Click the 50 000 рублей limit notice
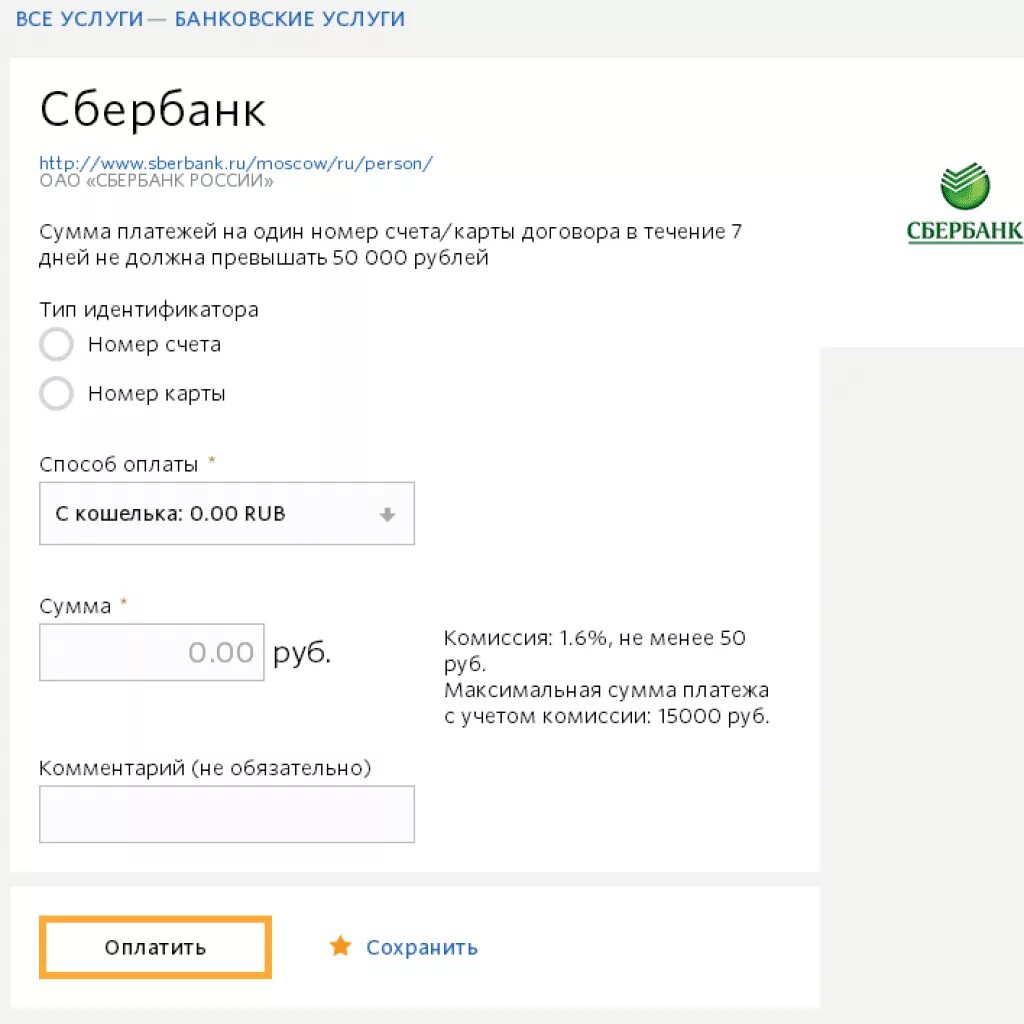This screenshot has width=1024, height=1024. click(x=390, y=245)
